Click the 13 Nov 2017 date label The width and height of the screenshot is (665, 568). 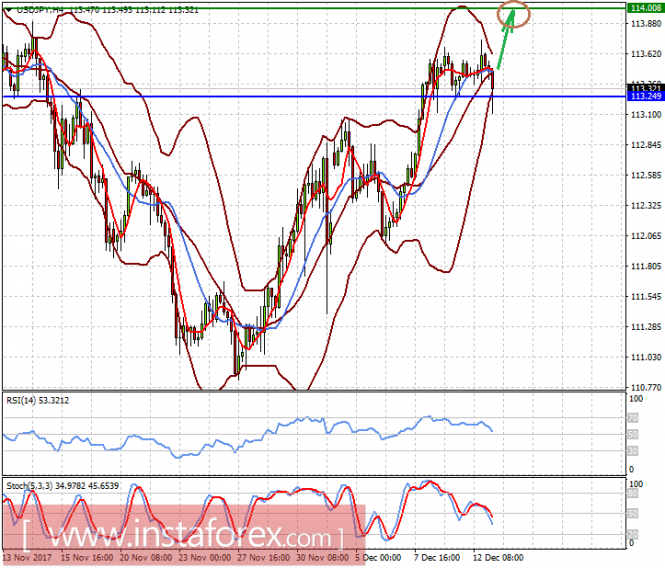coord(27,557)
